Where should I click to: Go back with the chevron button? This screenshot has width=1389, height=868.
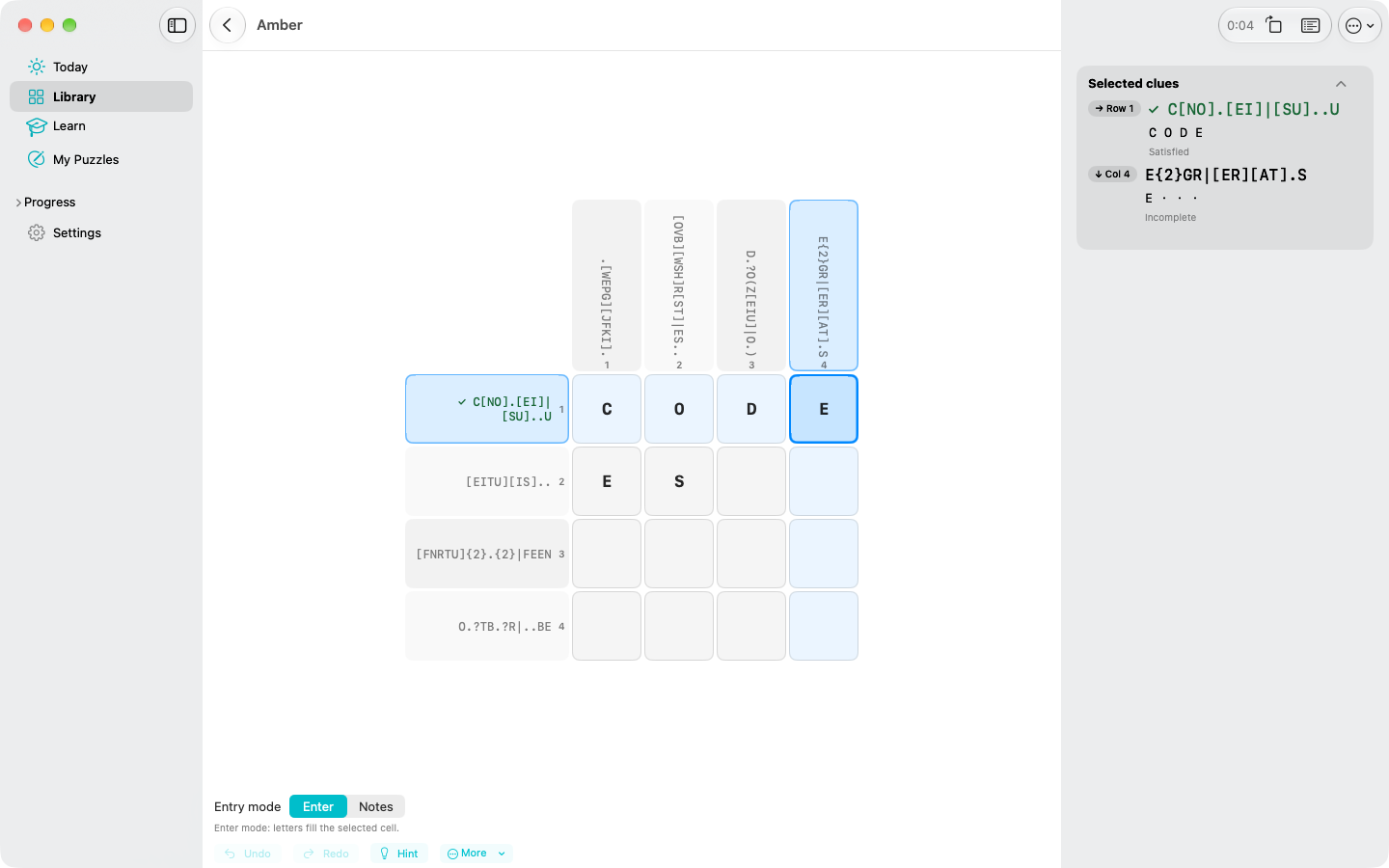tap(228, 25)
